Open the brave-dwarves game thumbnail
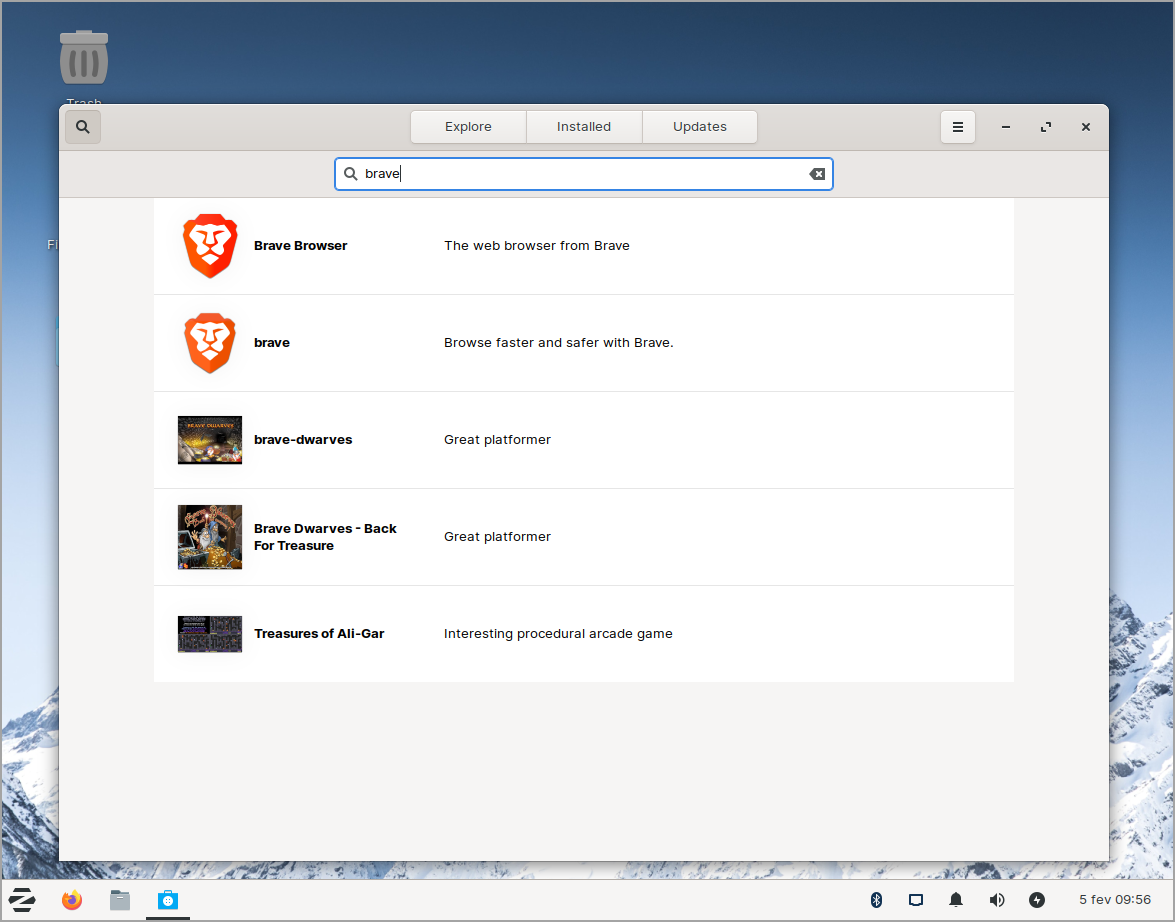Screen dimensions: 1175x922 [x=210, y=440]
